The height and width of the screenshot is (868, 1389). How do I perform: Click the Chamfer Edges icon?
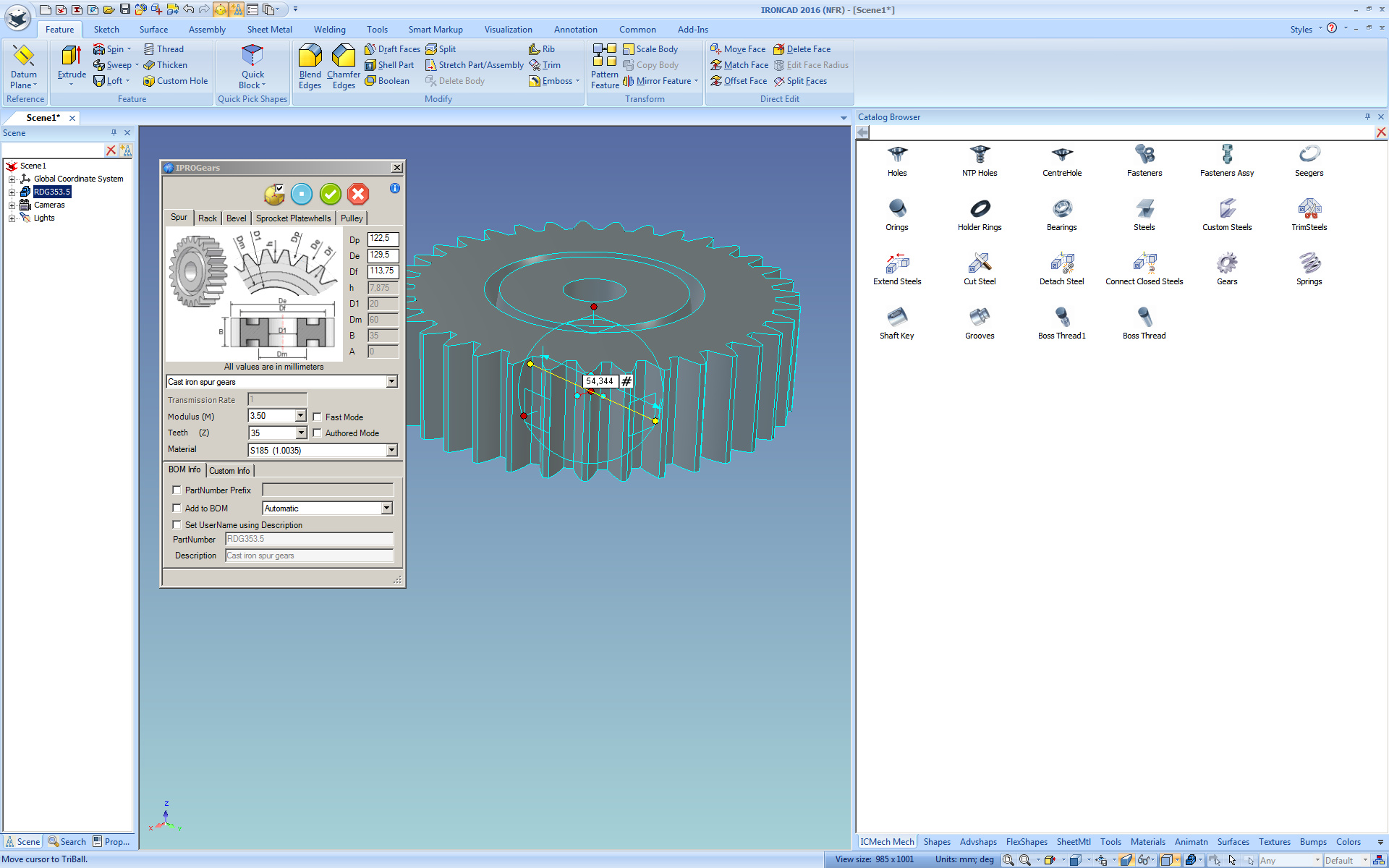pyautogui.click(x=343, y=56)
